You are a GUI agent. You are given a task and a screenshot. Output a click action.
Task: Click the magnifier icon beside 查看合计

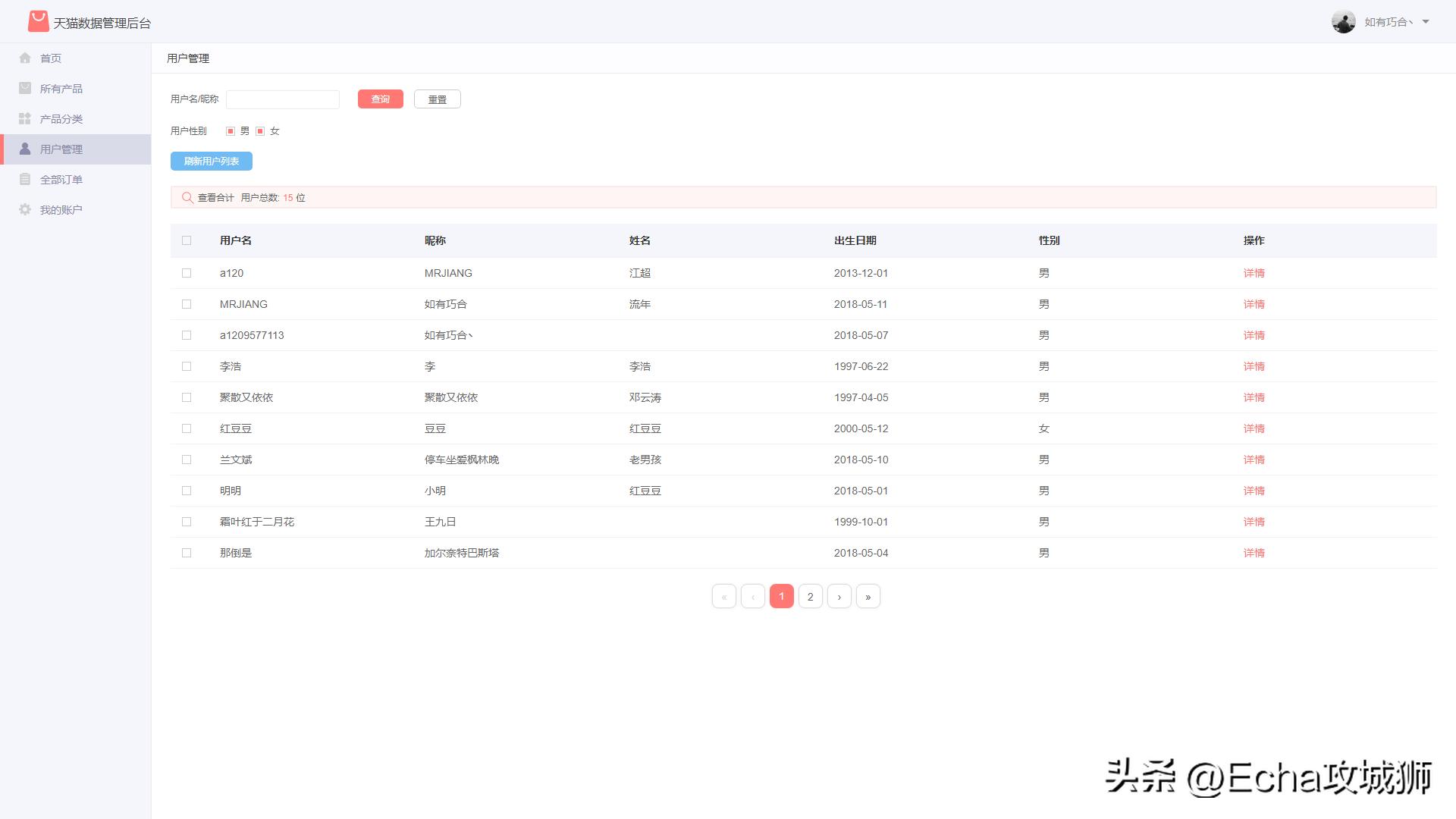(x=187, y=197)
